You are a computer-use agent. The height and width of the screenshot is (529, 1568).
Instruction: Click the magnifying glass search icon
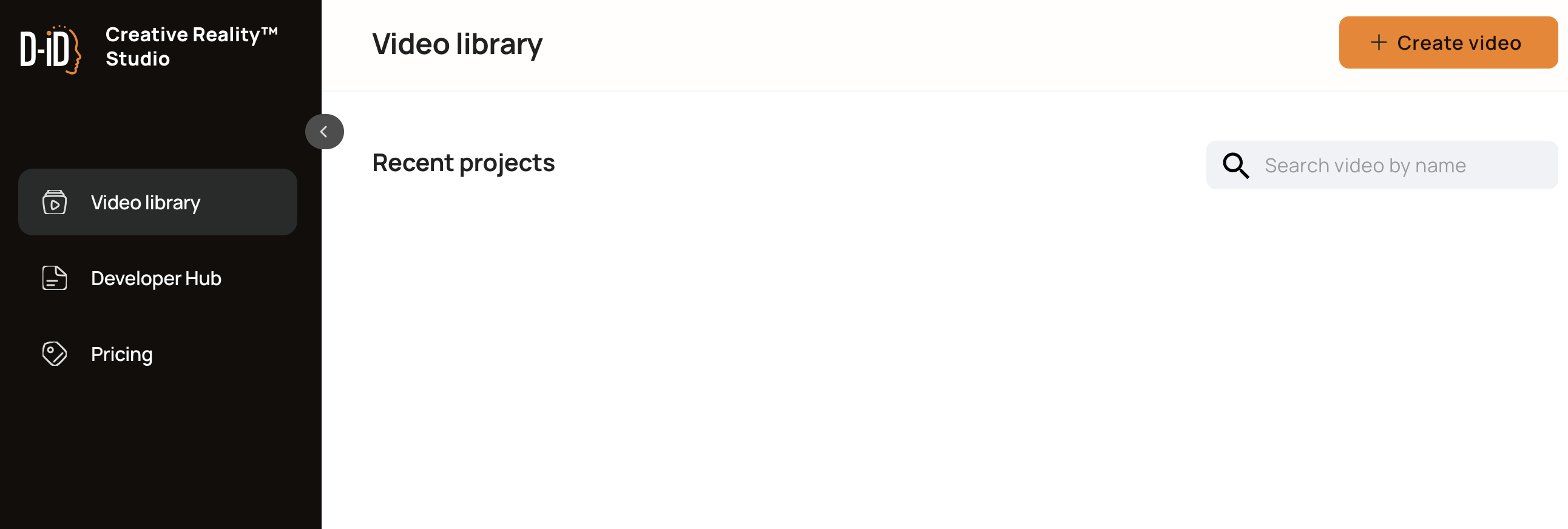click(1235, 165)
